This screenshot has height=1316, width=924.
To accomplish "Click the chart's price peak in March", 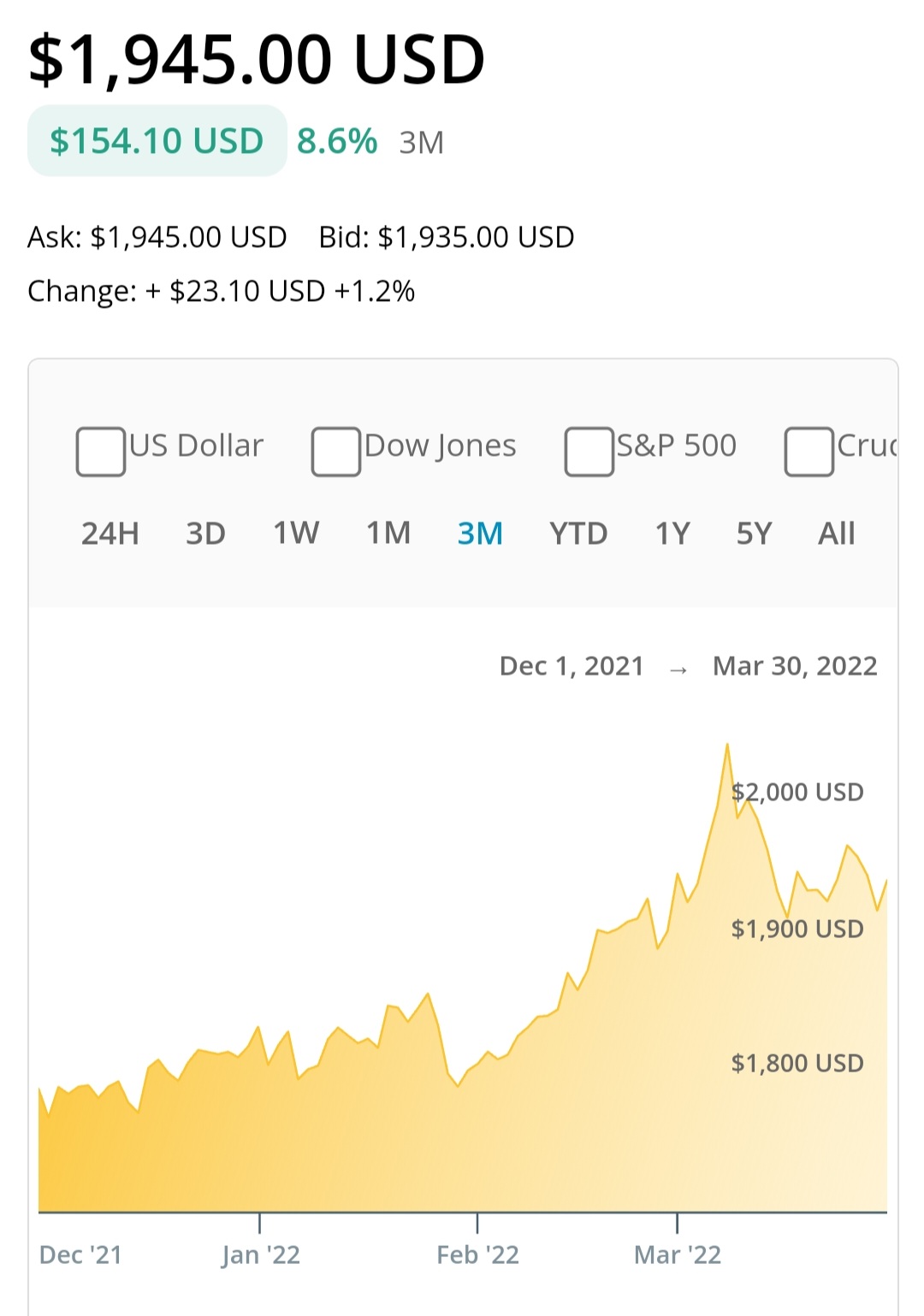I will [x=727, y=745].
